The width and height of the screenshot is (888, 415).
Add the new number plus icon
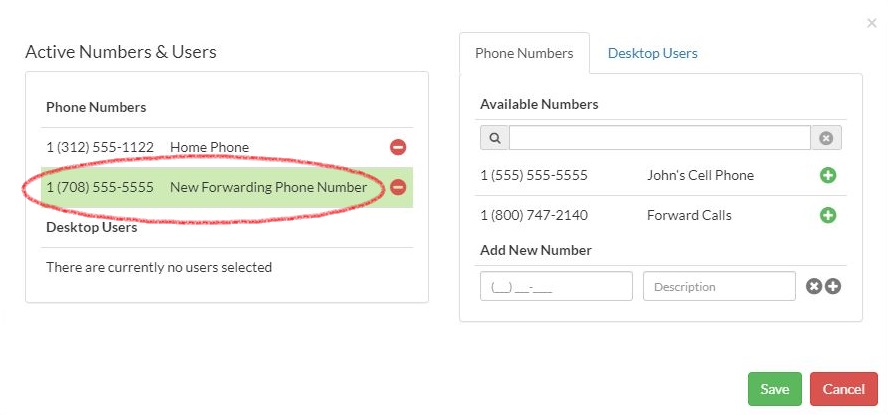point(832,286)
